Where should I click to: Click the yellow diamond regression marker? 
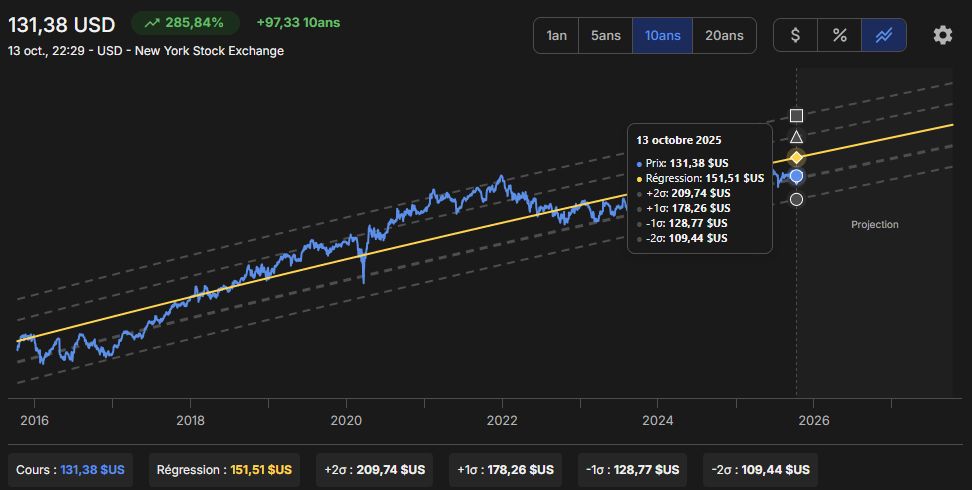point(797,158)
